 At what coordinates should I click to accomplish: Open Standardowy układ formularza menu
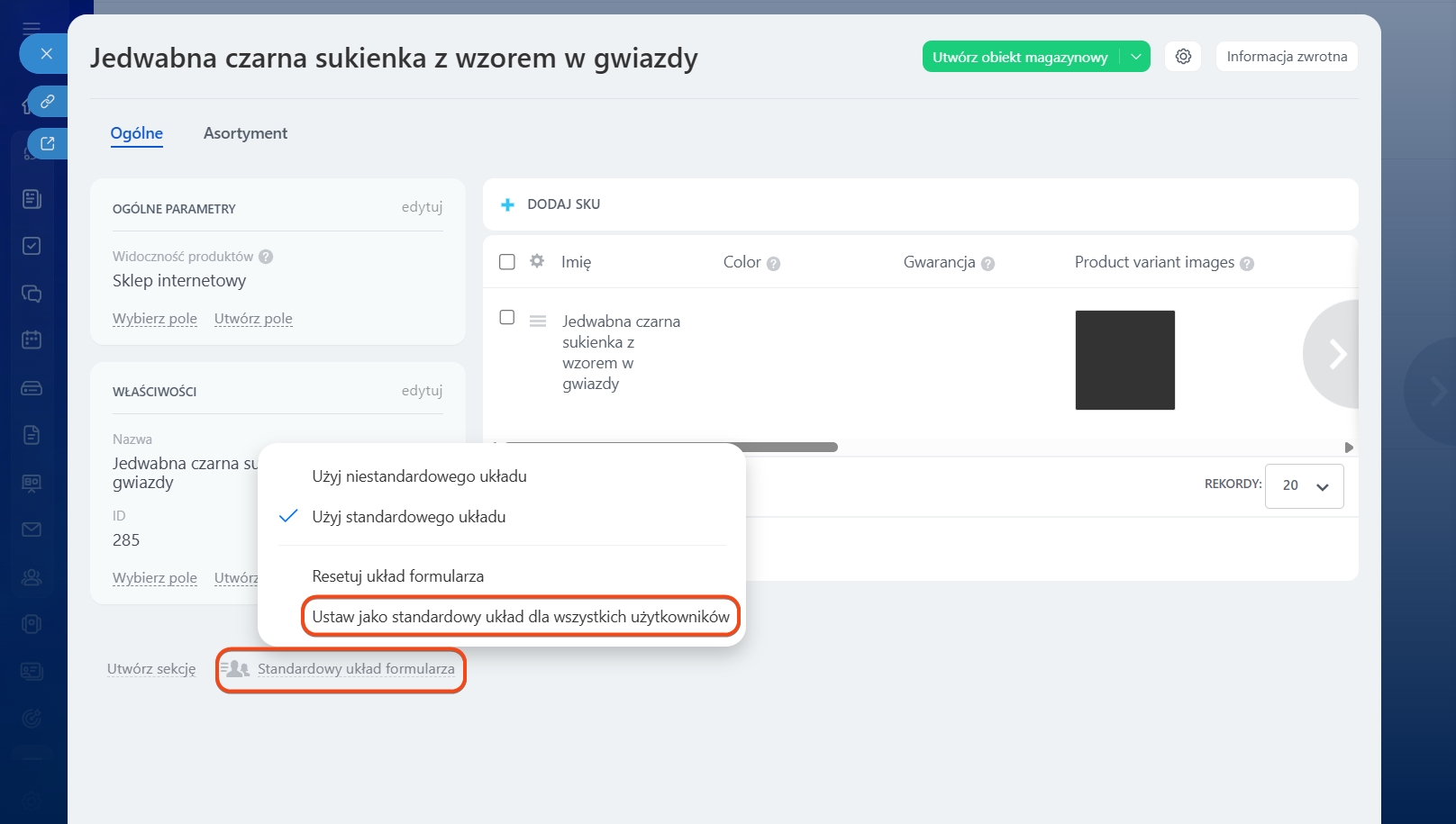pos(355,669)
